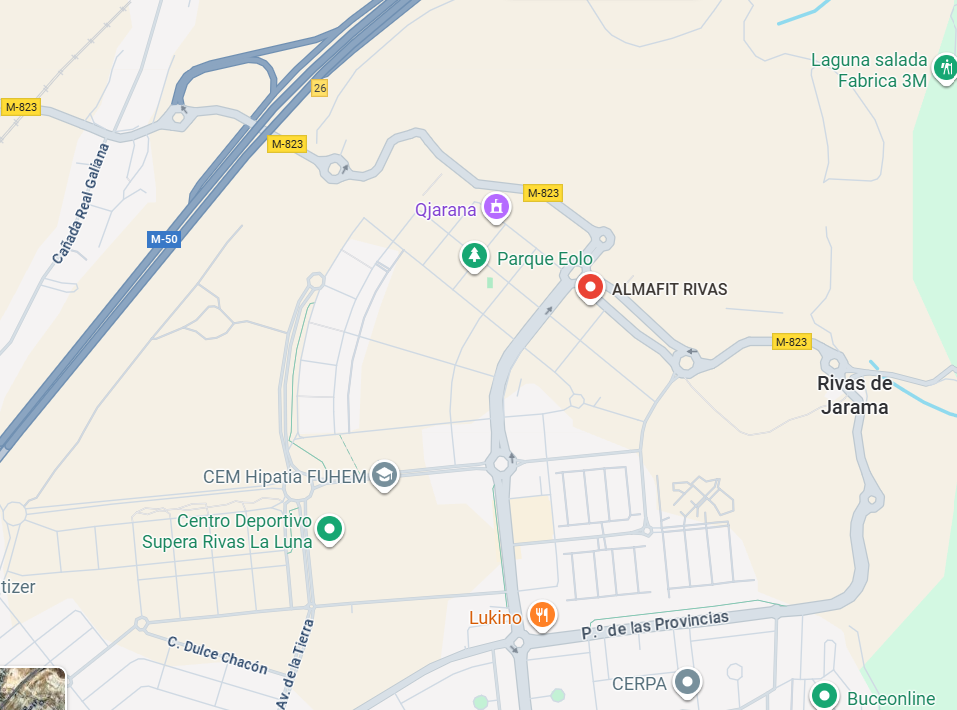Click the yellow exit 26 road badge
The height and width of the screenshot is (710, 957).
[x=320, y=88]
